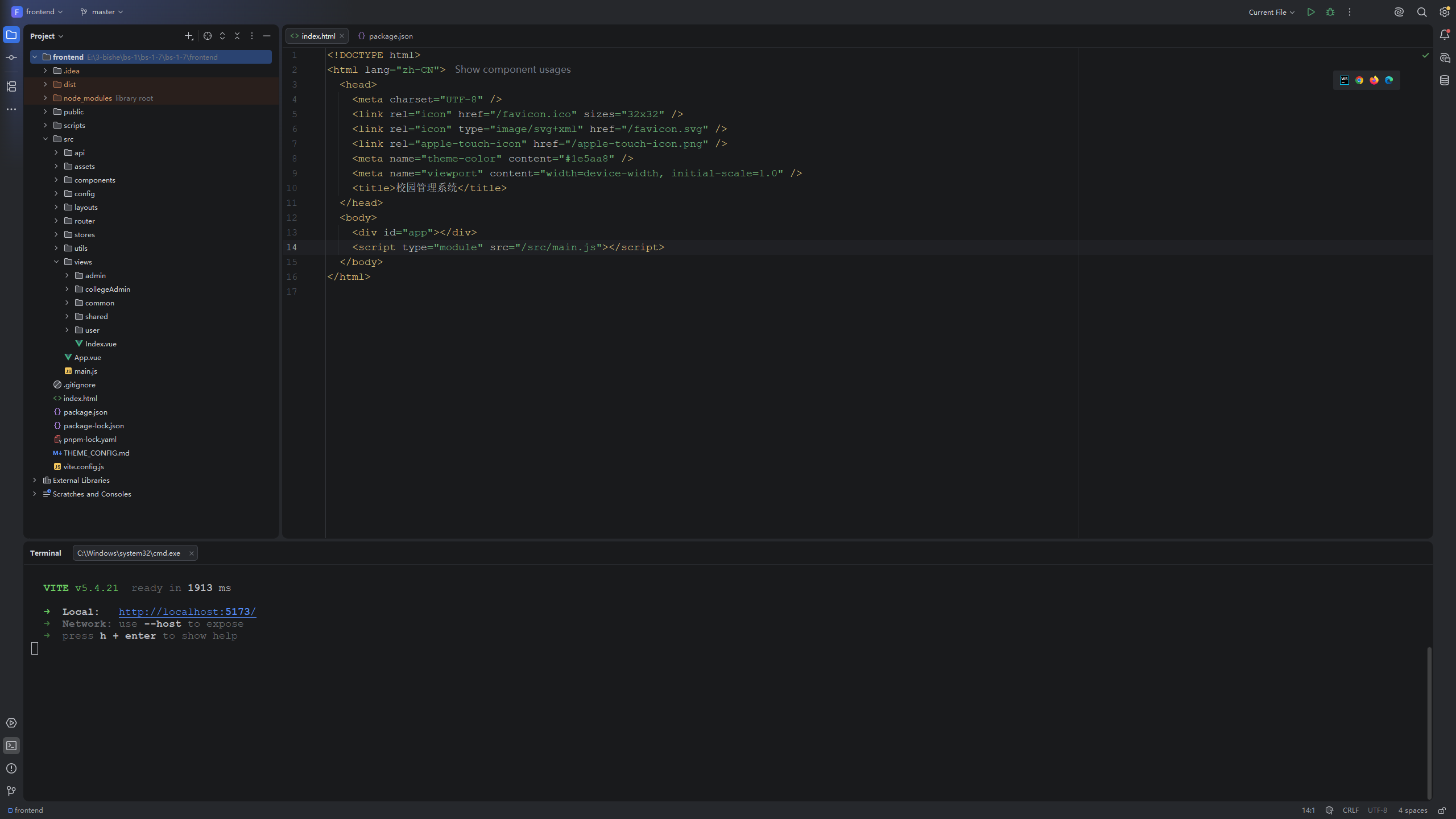Change CRLF line separator
This screenshot has width=1456, height=819.
[1351, 810]
